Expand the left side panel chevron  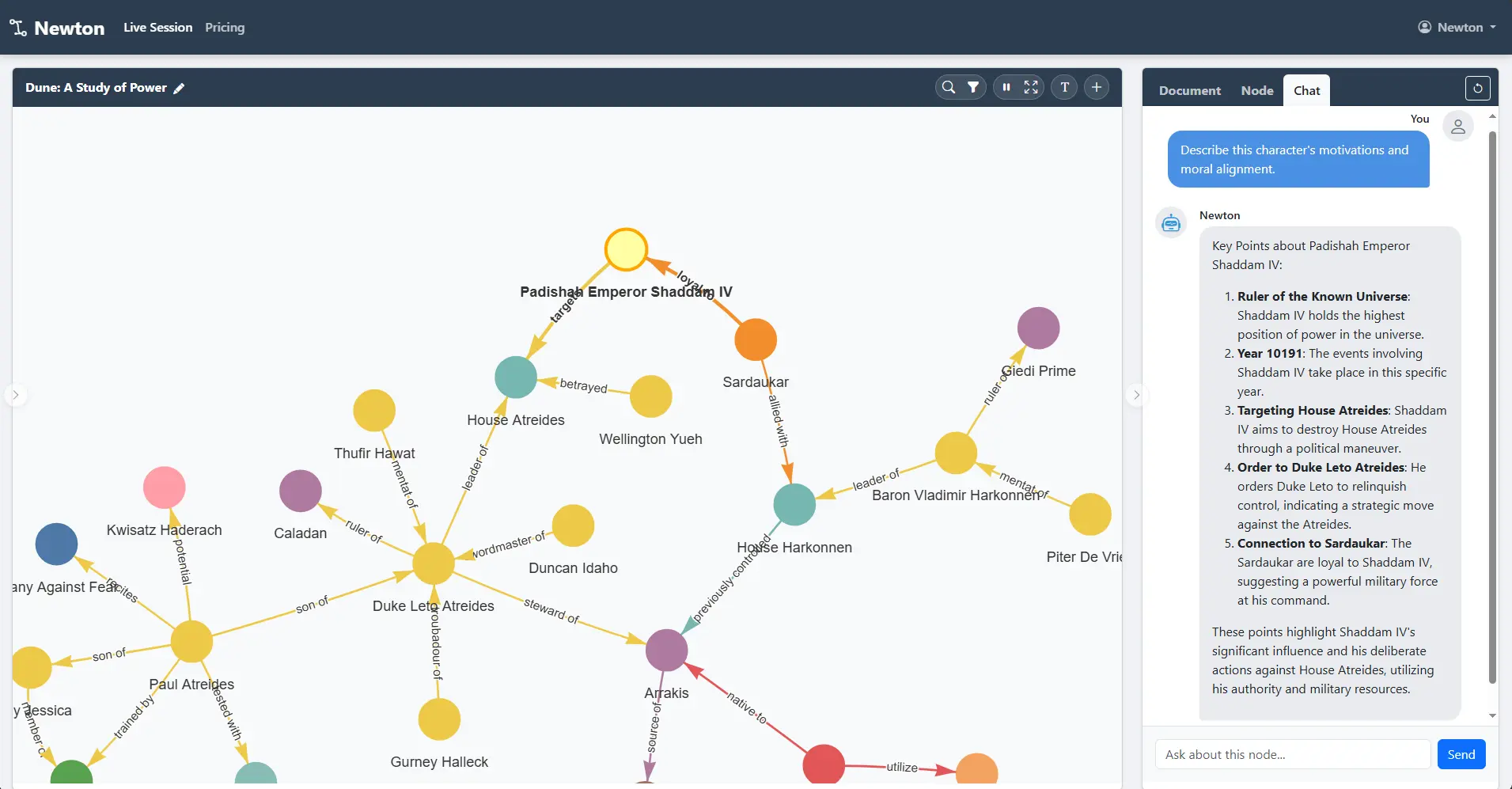tap(16, 395)
